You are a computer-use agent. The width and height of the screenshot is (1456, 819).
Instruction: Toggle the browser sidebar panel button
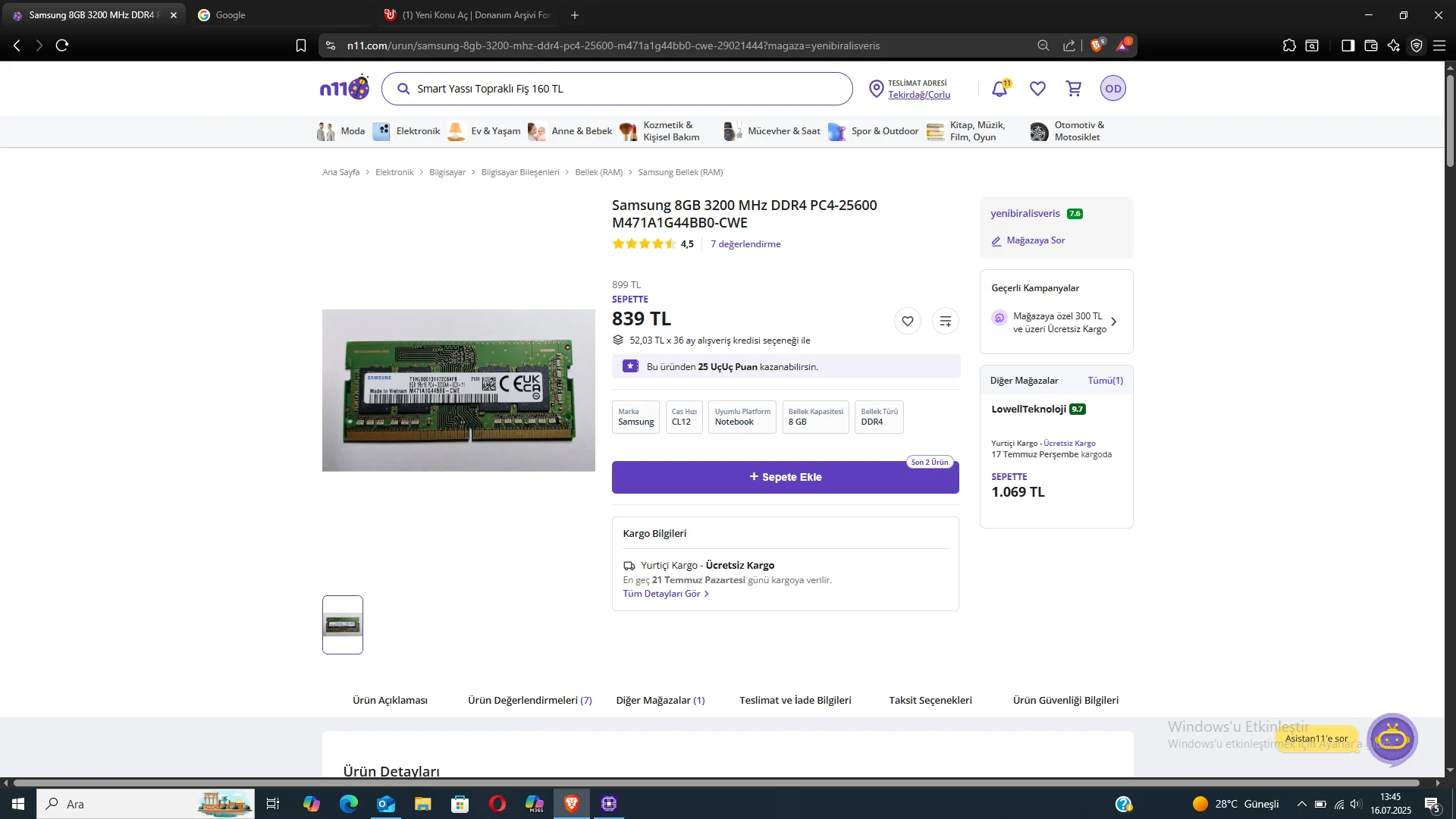click(x=1348, y=45)
